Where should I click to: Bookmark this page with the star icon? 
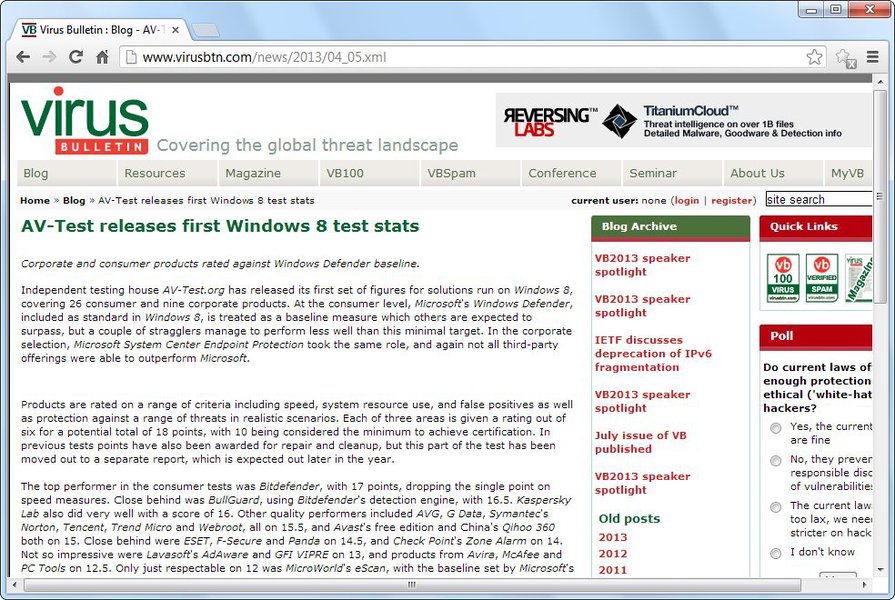814,57
